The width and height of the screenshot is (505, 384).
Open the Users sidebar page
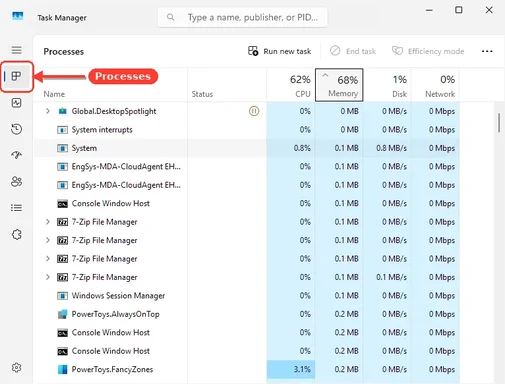16,181
